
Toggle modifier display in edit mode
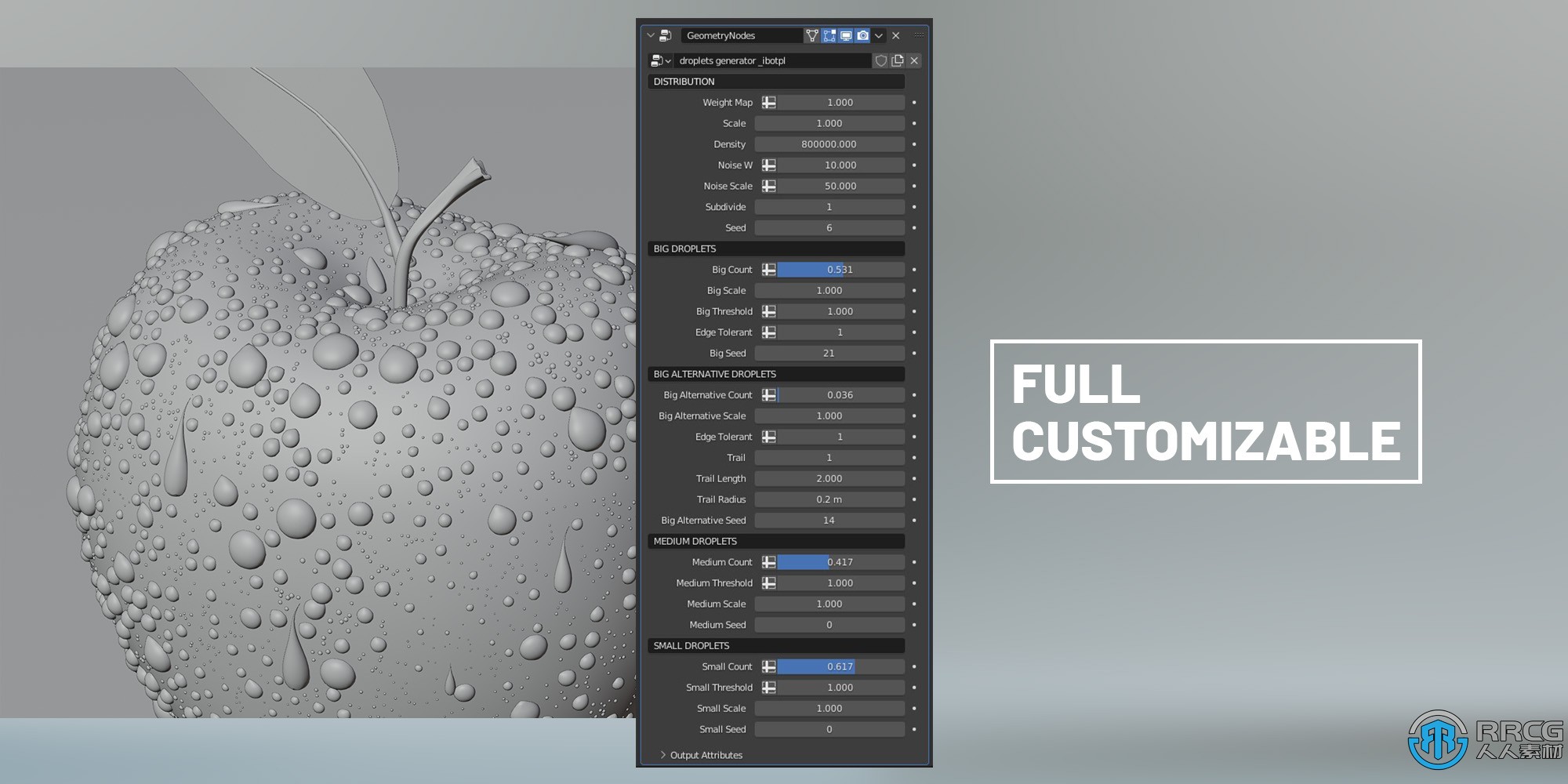829,35
